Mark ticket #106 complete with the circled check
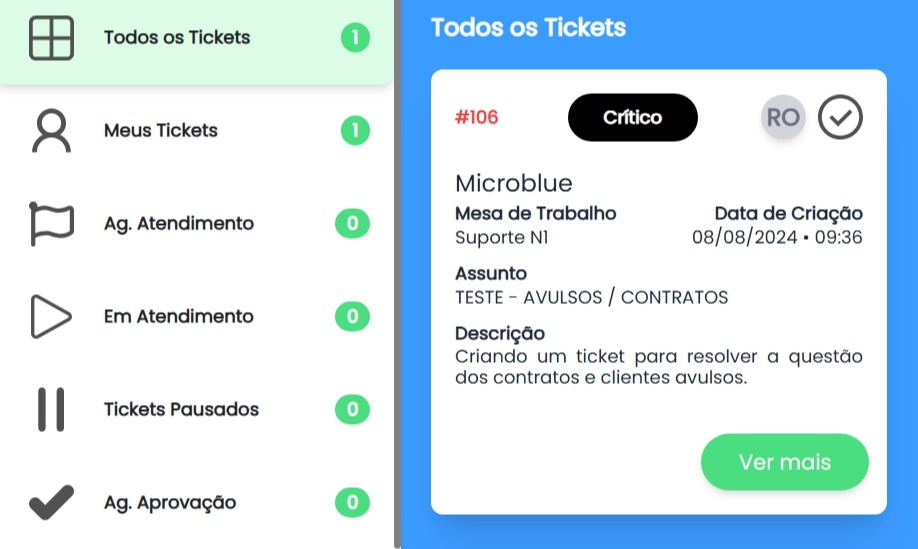 (x=840, y=118)
